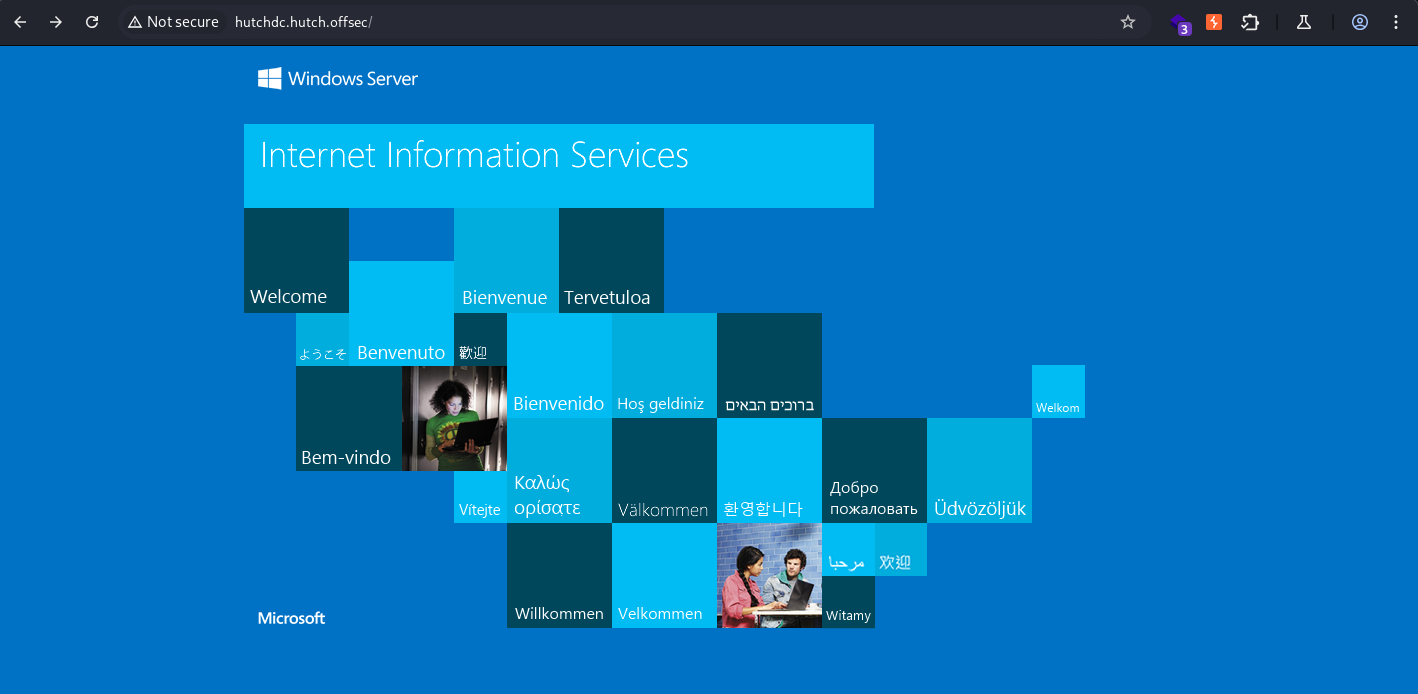Viewport: 1418px width, 694px height.
Task: Click the "Bienvenue" tile
Action: point(506,260)
